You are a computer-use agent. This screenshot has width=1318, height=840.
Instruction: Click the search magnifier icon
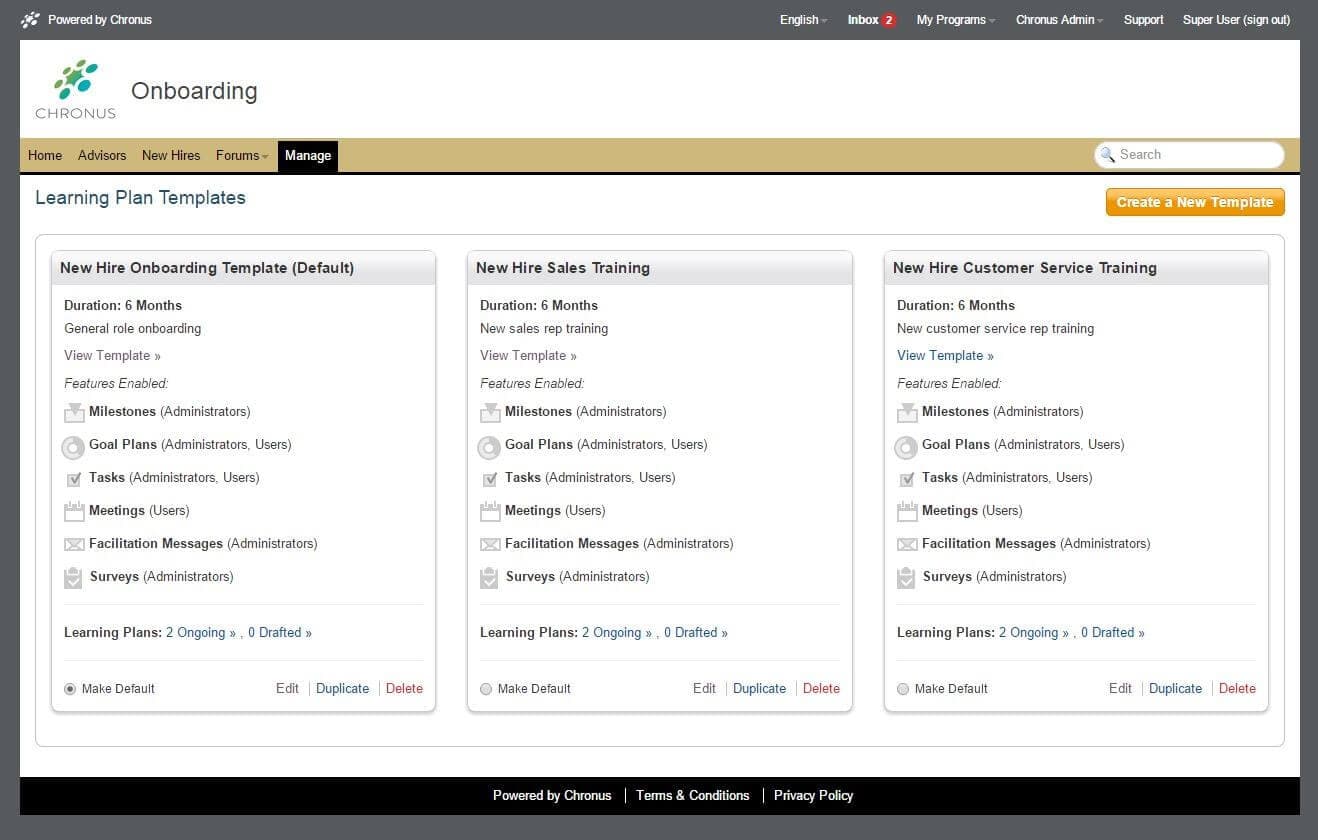pos(1107,155)
